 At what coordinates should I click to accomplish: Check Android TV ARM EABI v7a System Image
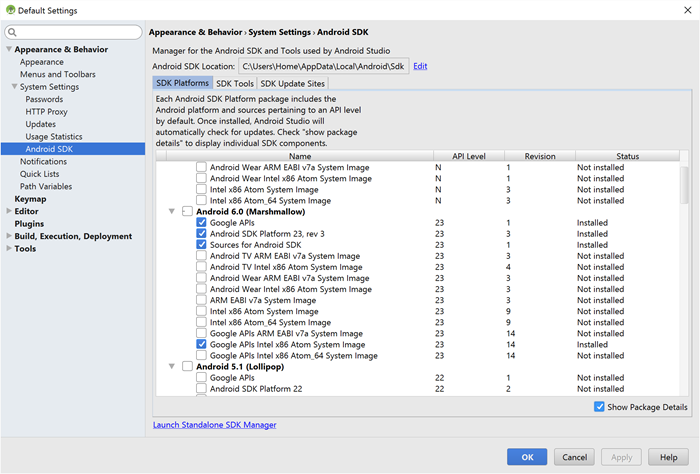pos(201,256)
